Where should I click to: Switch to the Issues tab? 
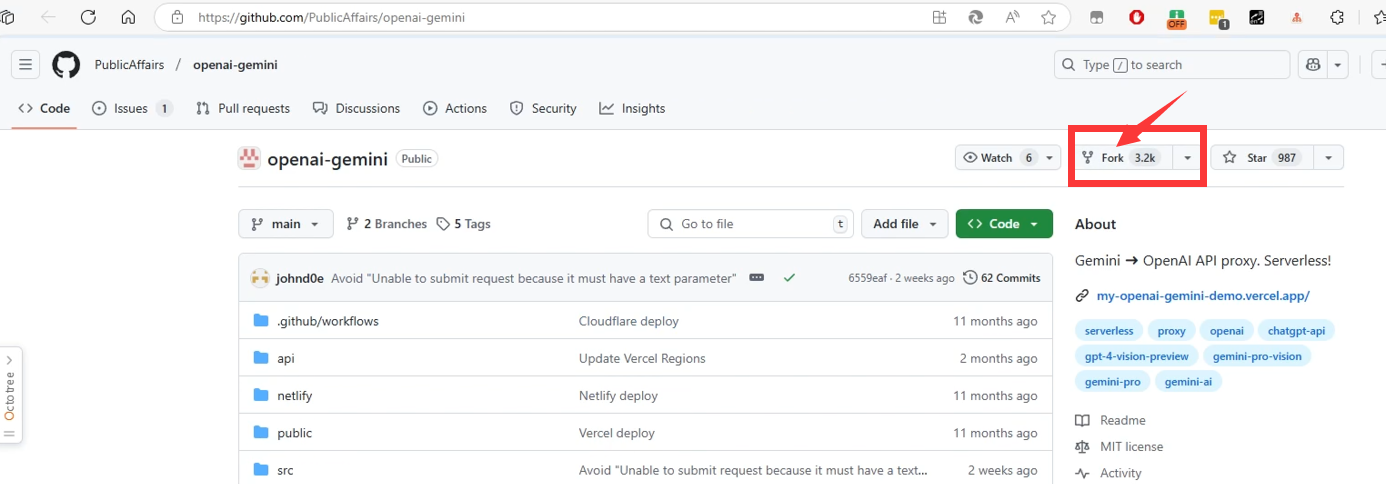(x=132, y=108)
